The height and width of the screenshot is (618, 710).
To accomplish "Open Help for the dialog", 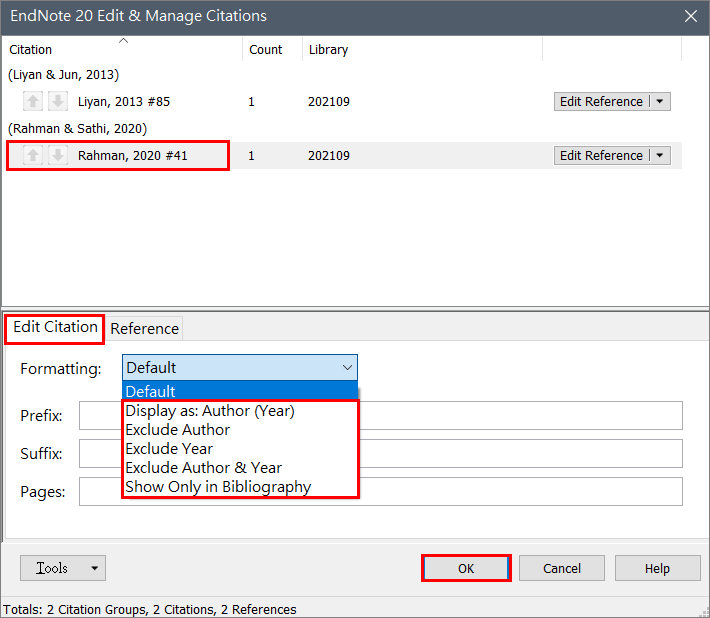I will coord(657,568).
